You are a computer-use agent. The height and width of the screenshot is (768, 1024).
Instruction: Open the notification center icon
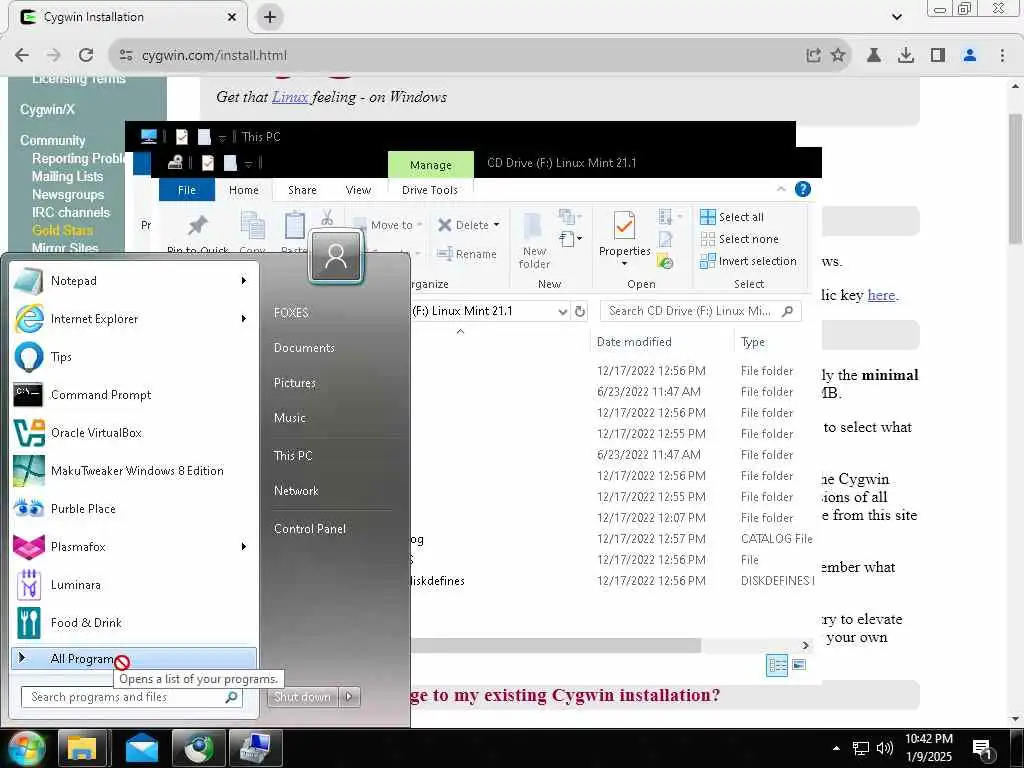[x=982, y=749]
